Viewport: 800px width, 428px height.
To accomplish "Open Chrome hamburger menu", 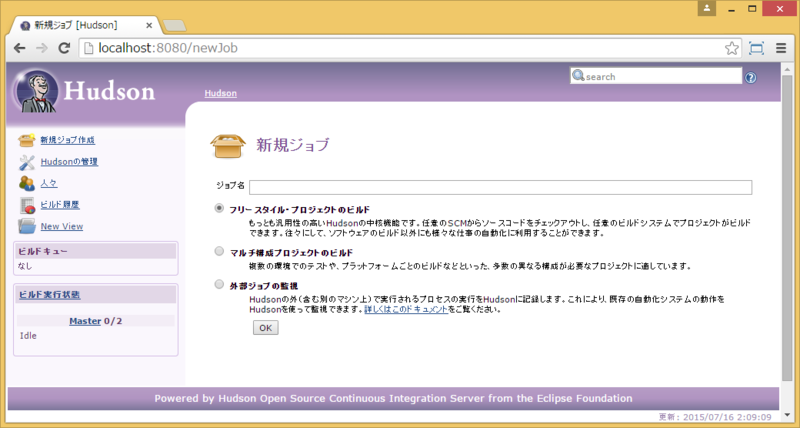I will click(x=781, y=48).
